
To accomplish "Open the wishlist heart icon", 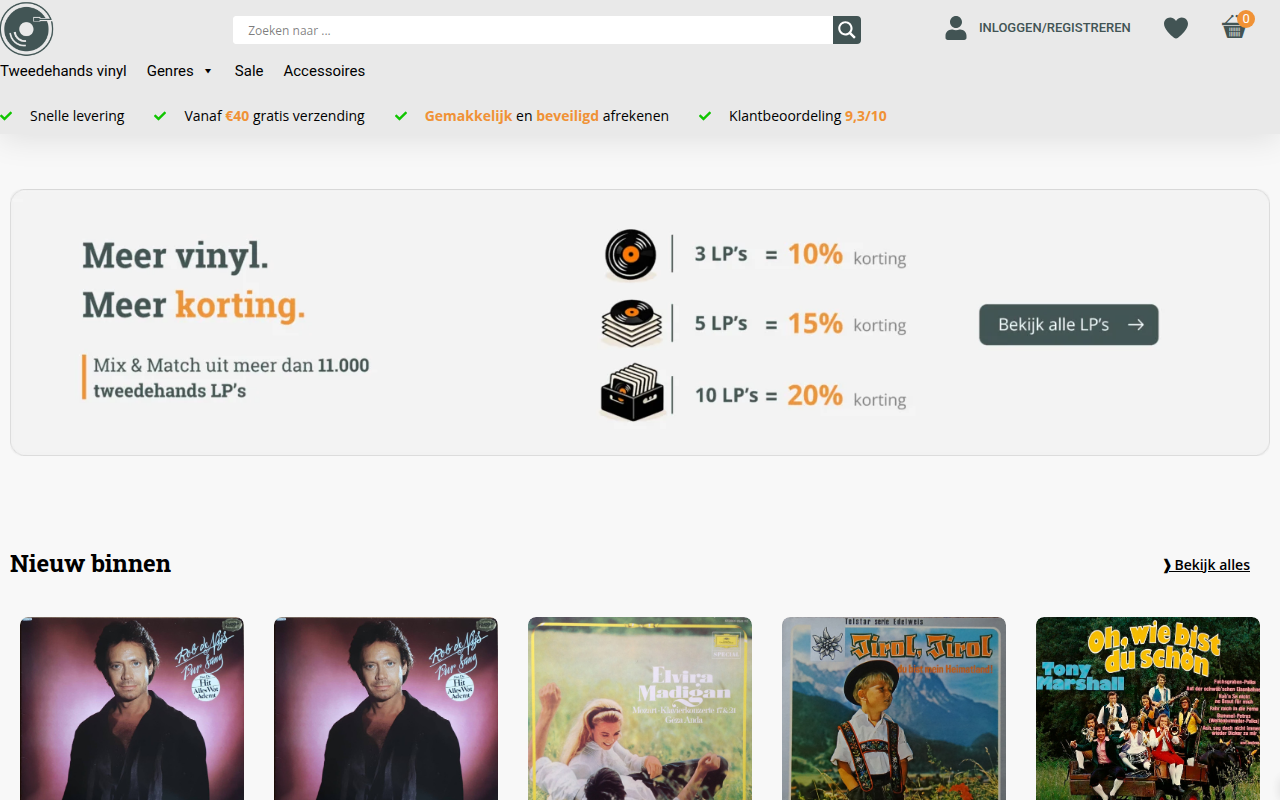I will pyautogui.click(x=1176, y=28).
